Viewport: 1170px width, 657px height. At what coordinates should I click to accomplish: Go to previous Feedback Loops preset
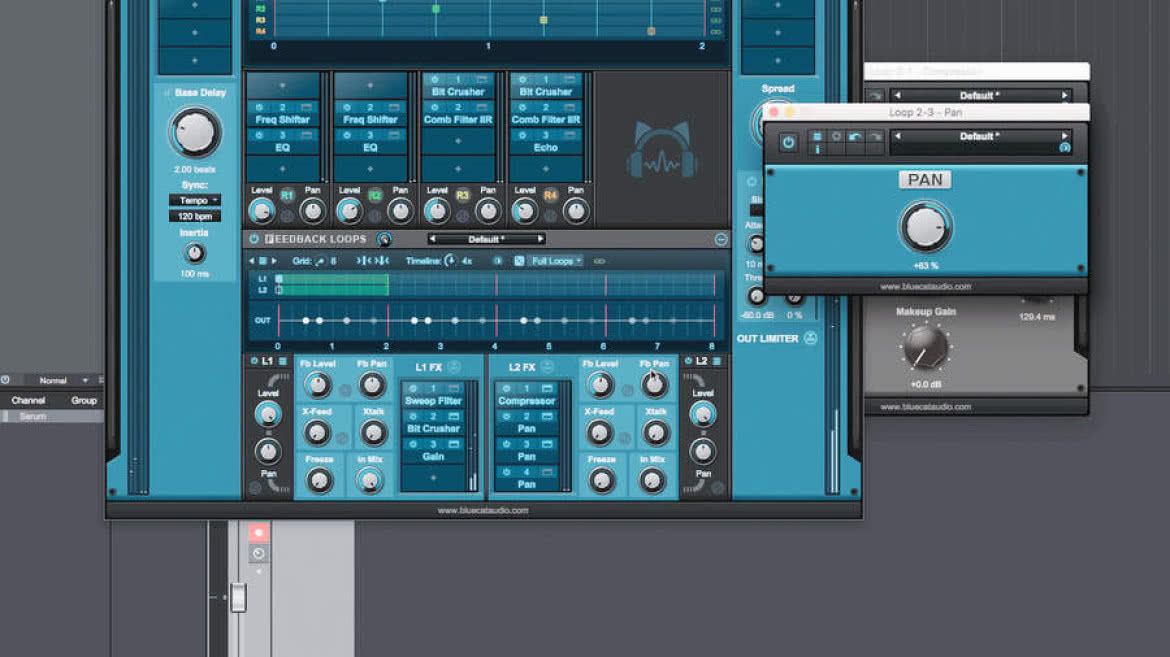(432, 239)
